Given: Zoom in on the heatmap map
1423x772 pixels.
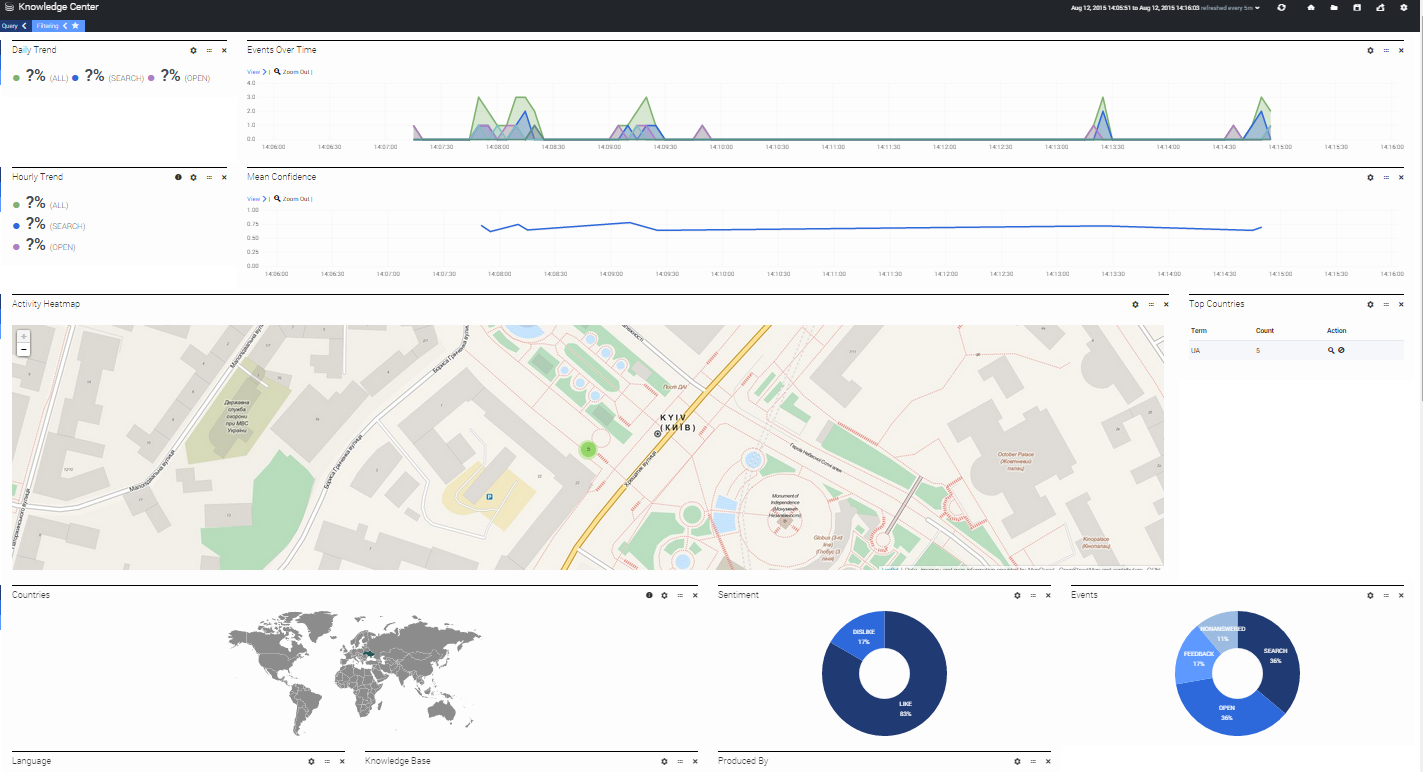Looking at the screenshot, I should click(x=23, y=337).
